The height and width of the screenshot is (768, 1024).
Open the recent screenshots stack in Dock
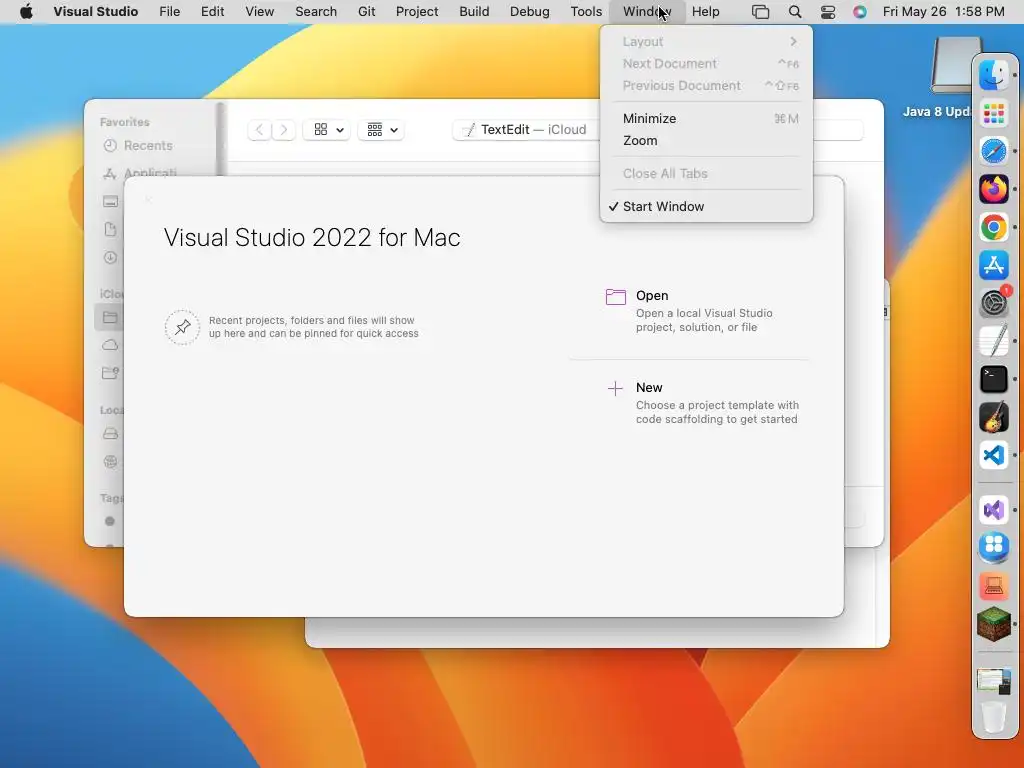point(994,680)
